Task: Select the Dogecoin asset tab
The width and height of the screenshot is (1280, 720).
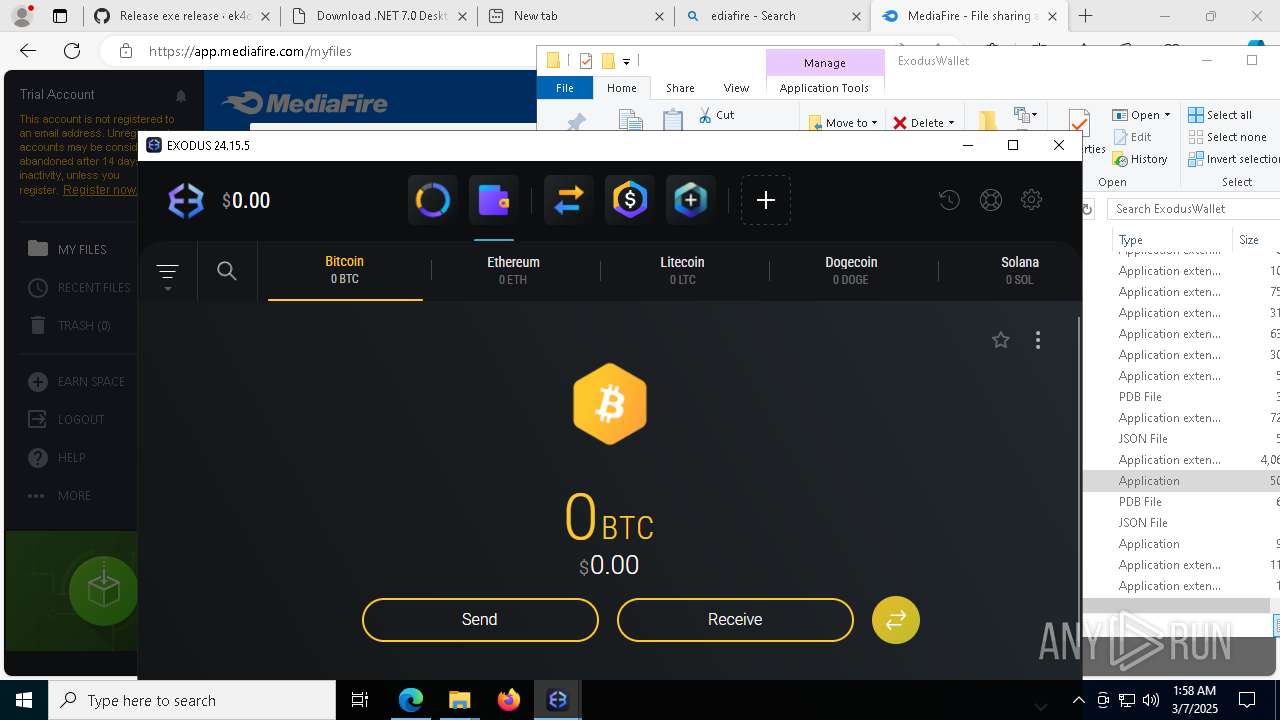Action: [x=851, y=270]
